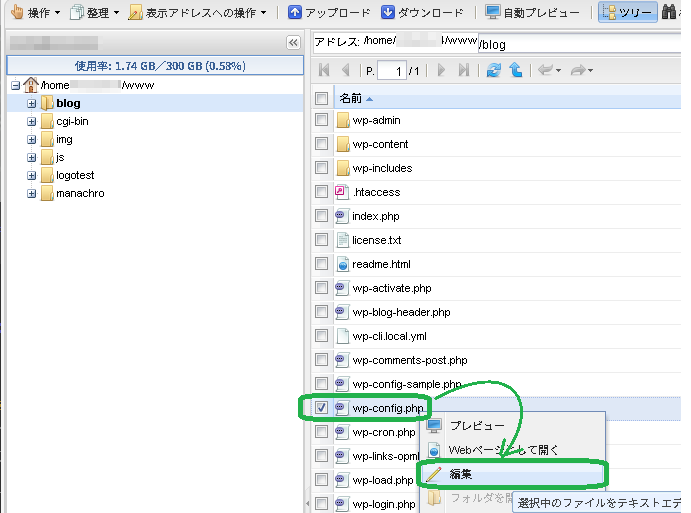Screen dimensions: 691x513
Task: Click the refresh icon in navigation bar
Action: click(x=493, y=70)
